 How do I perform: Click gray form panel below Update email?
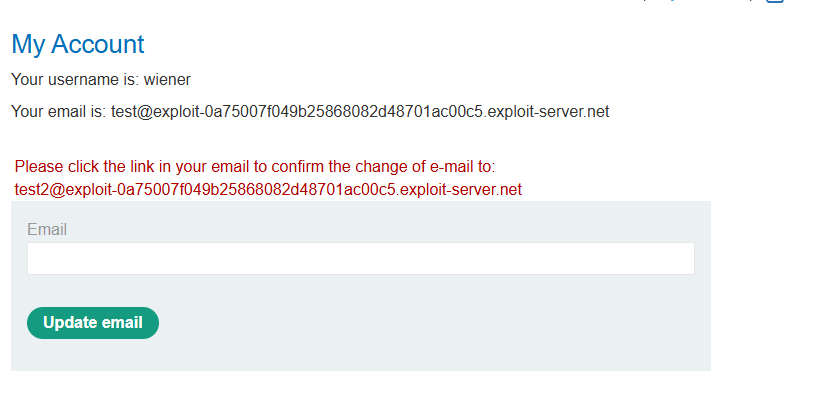point(360,355)
